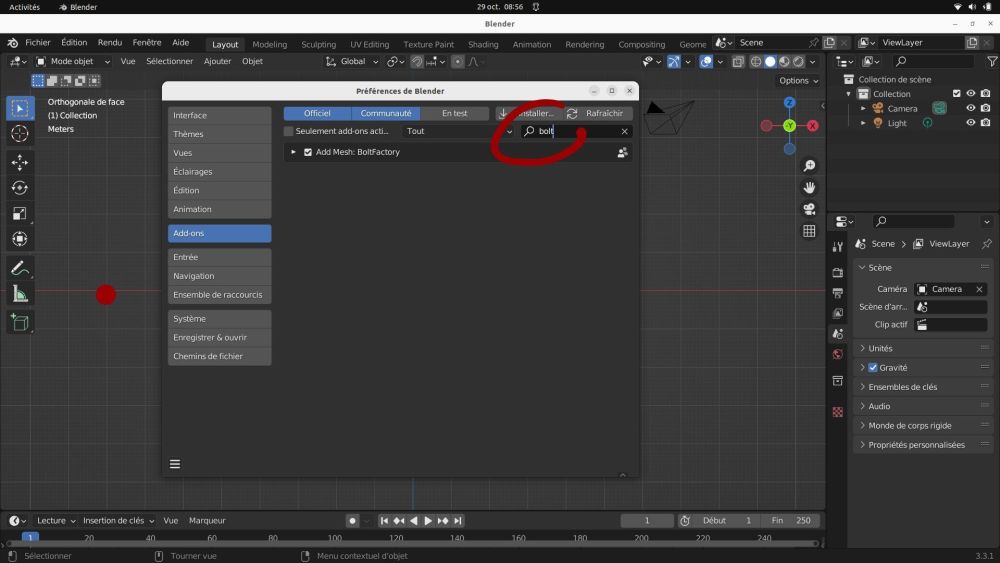Open the Global transform orientation dropdown
1000x563 pixels.
click(353, 62)
